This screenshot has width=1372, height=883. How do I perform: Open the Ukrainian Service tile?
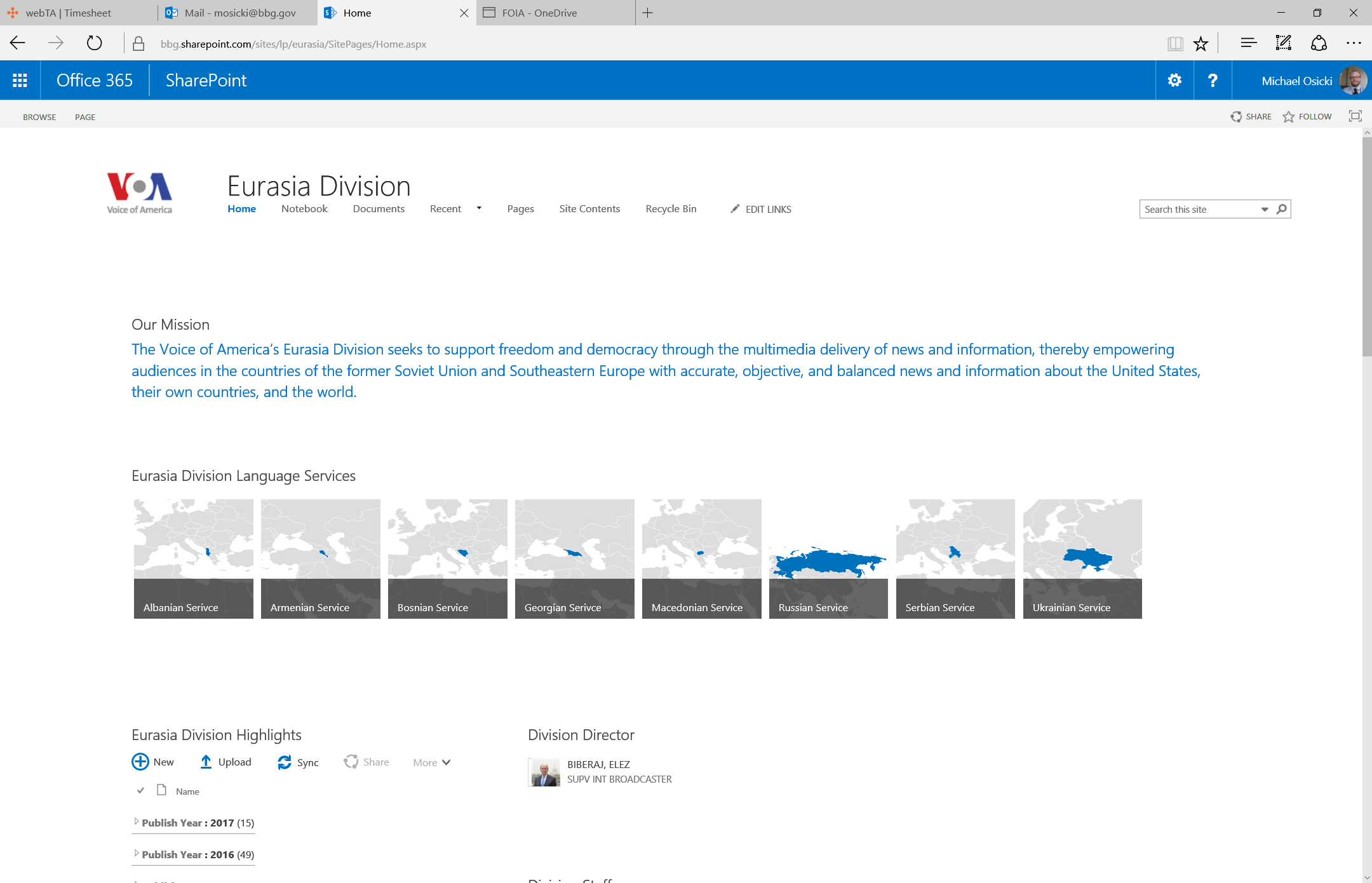click(1083, 559)
